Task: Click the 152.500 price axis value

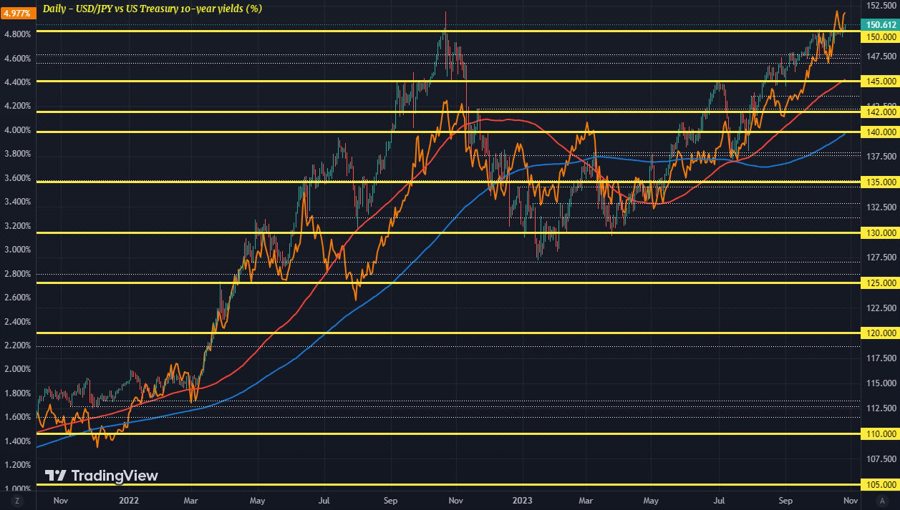Action: pyautogui.click(x=881, y=6)
